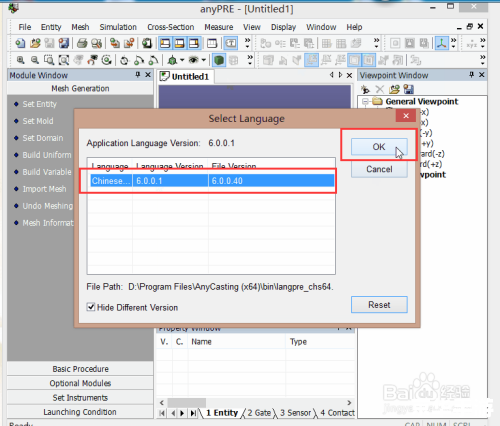
Task: Uncheck Hide Different Version checkbox
Action: click(x=91, y=307)
